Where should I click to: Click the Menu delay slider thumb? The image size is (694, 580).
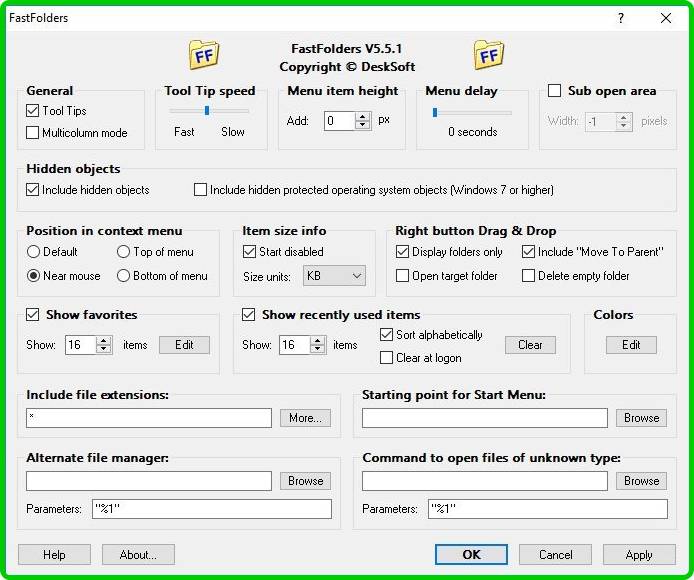pyautogui.click(x=435, y=113)
